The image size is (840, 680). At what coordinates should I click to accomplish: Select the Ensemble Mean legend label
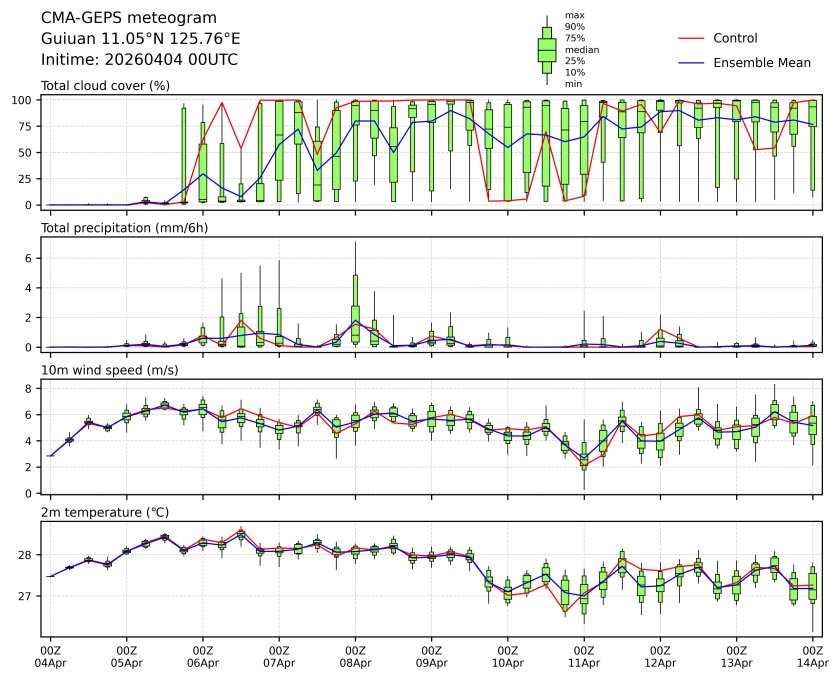tap(761, 62)
